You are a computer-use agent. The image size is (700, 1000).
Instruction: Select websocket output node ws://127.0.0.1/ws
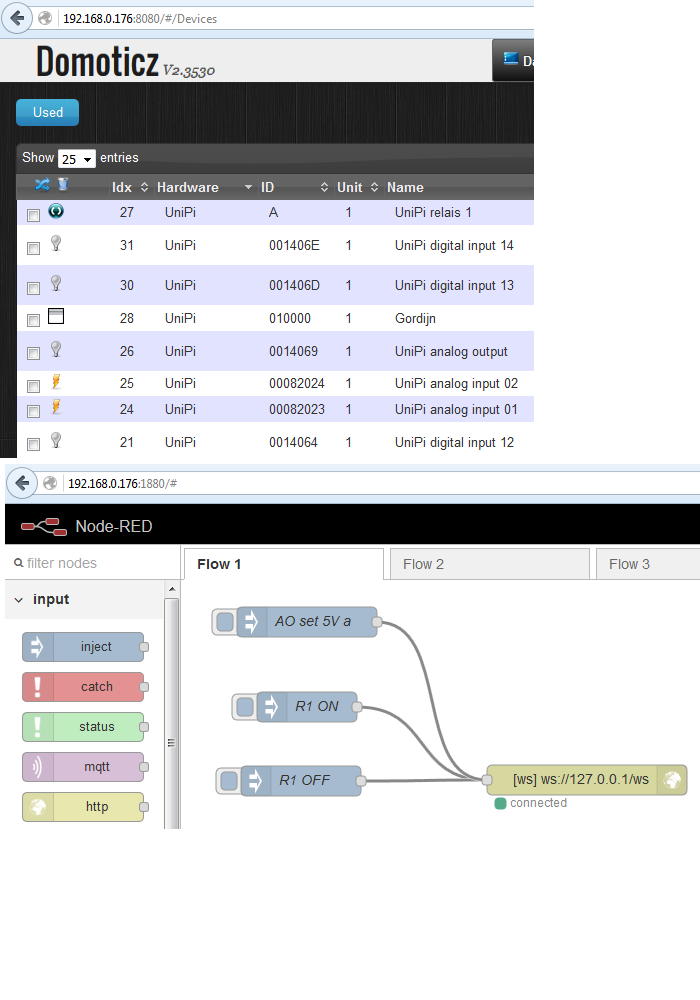pos(587,779)
